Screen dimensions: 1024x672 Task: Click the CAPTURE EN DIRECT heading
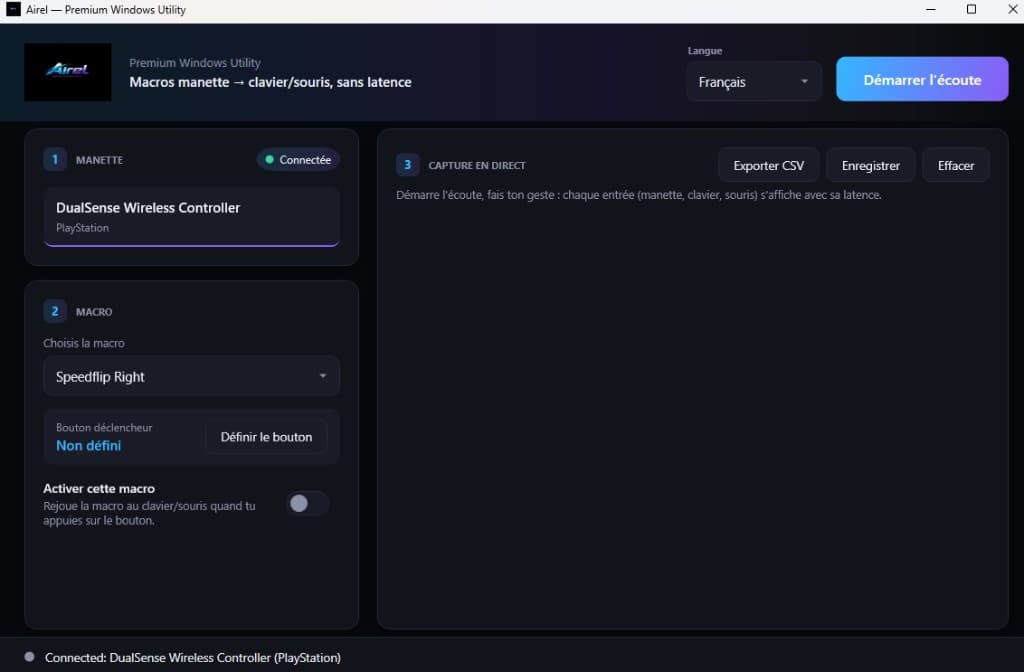[x=477, y=165]
